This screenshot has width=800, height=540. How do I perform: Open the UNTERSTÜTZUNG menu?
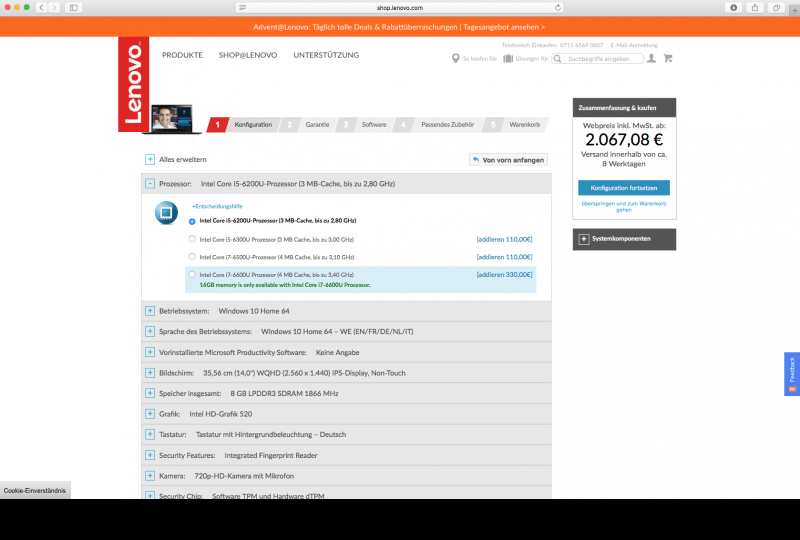(326, 55)
